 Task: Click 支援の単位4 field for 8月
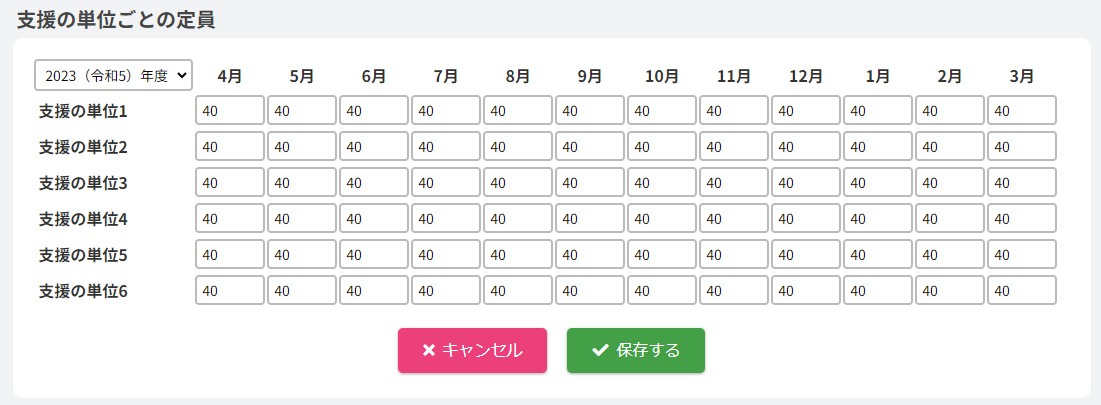(518, 219)
